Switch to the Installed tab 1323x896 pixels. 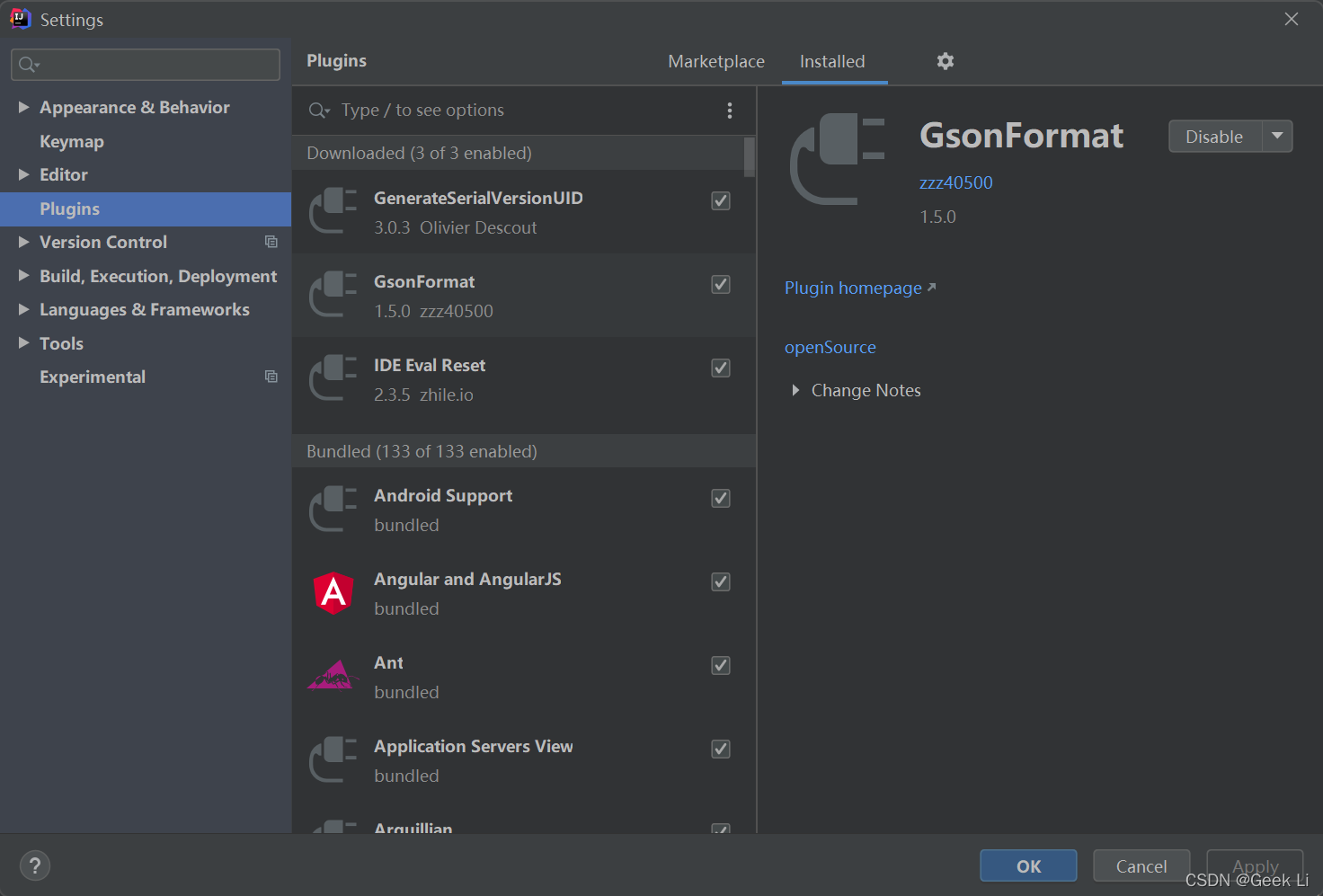(x=832, y=61)
